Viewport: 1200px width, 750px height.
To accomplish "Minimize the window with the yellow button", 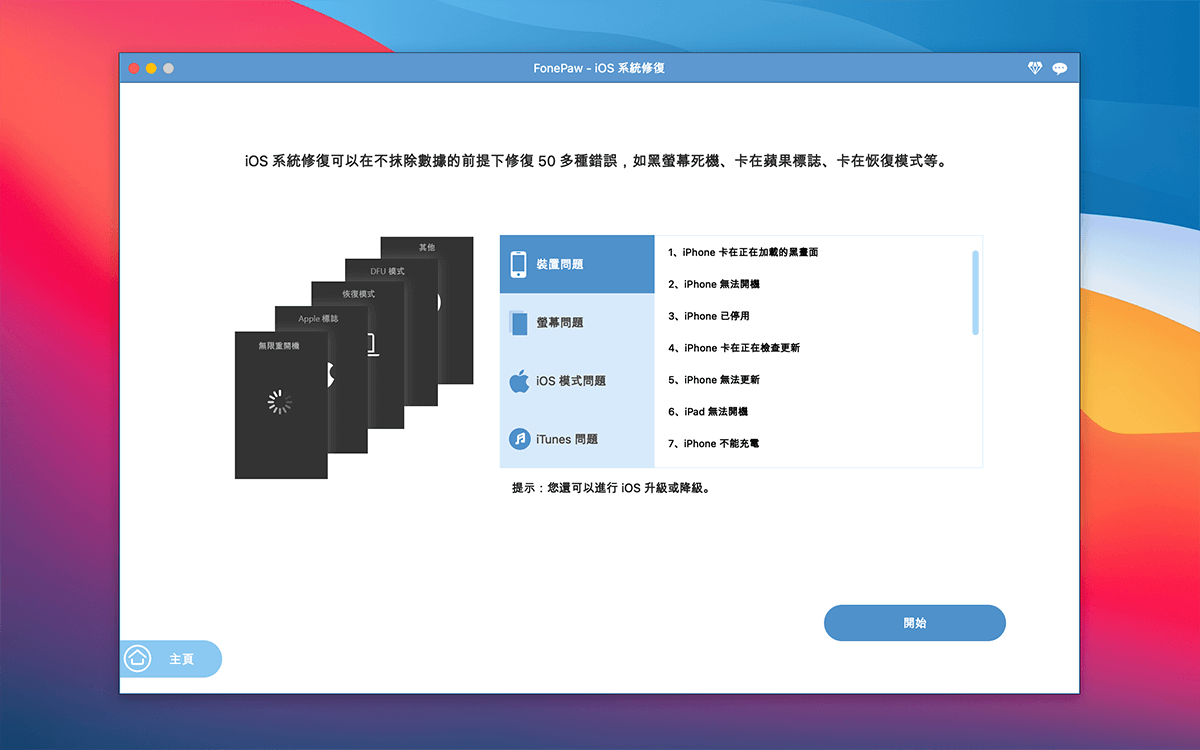I will click(x=151, y=68).
